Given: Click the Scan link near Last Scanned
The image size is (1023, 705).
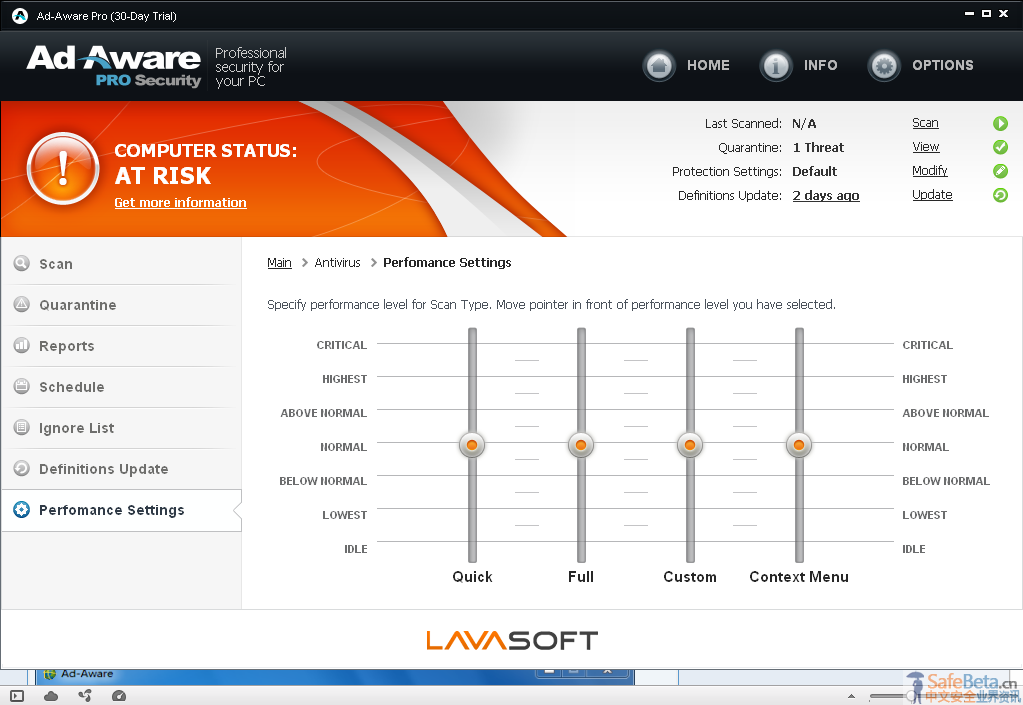Looking at the screenshot, I should click(925, 123).
